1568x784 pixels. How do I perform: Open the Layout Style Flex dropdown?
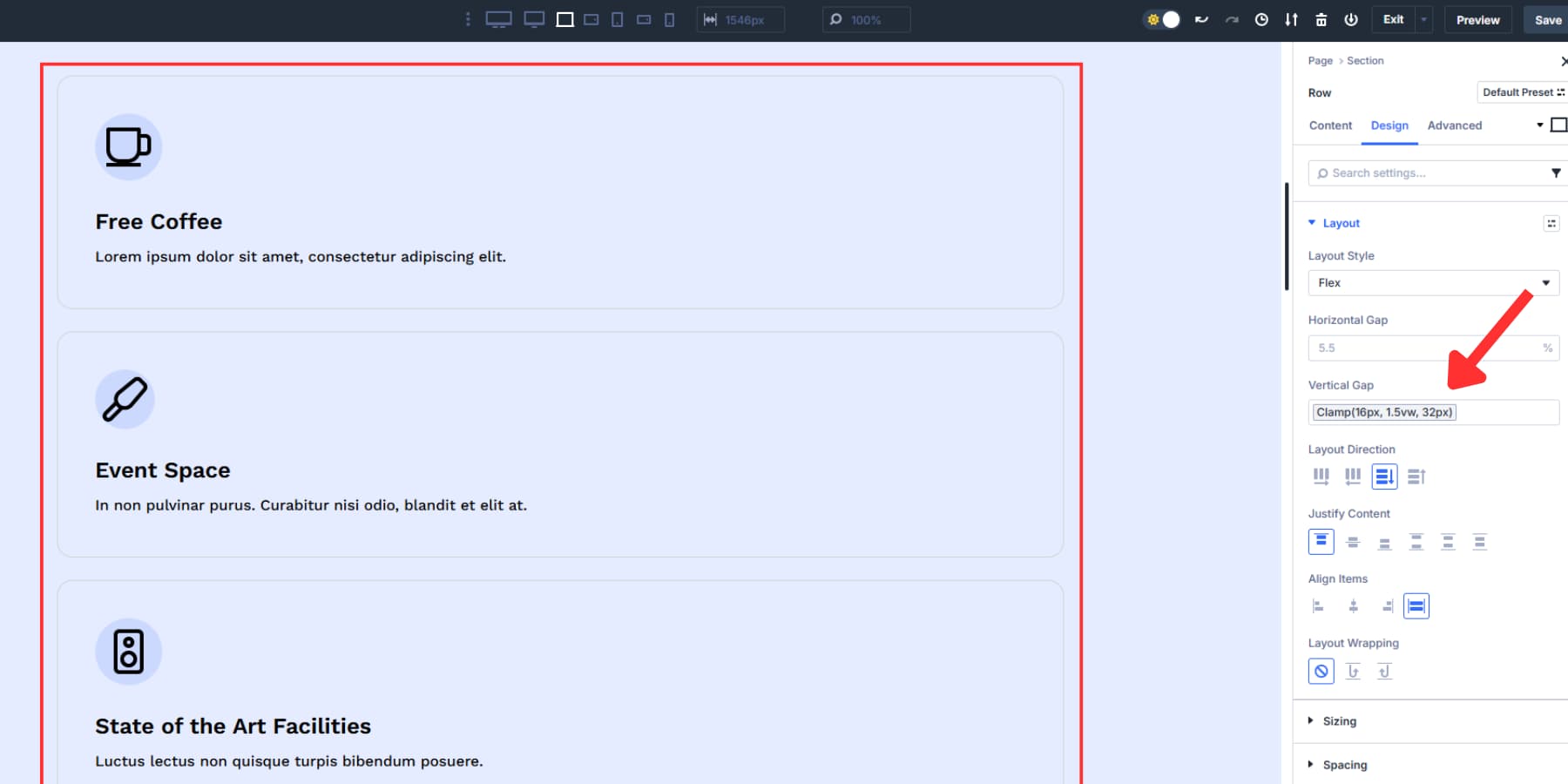[x=1433, y=282]
